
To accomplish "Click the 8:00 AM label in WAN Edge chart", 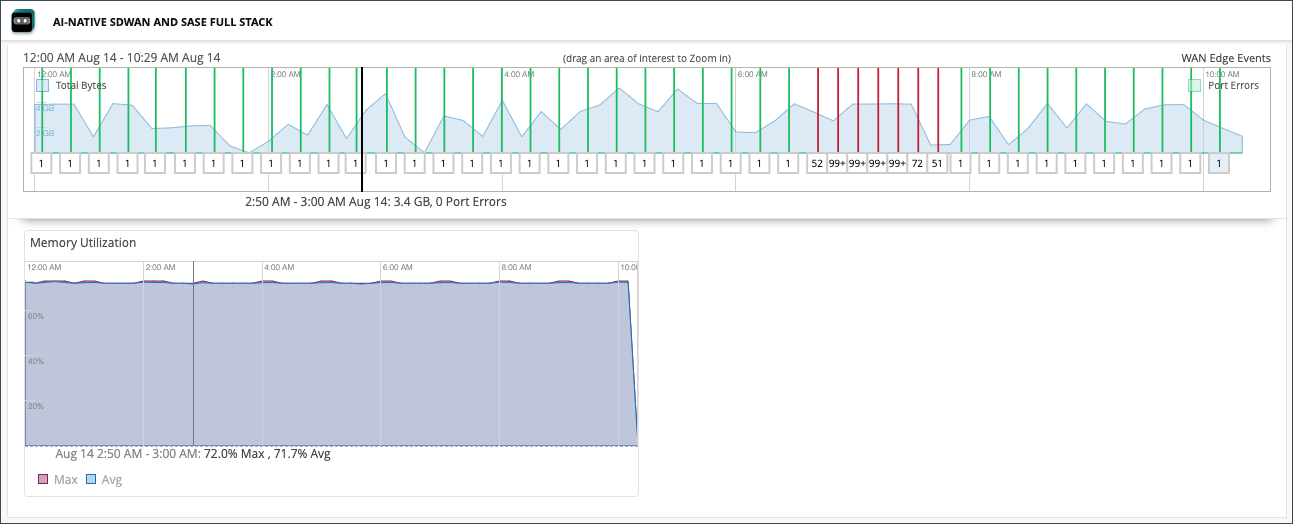I will pyautogui.click(x=987, y=74).
